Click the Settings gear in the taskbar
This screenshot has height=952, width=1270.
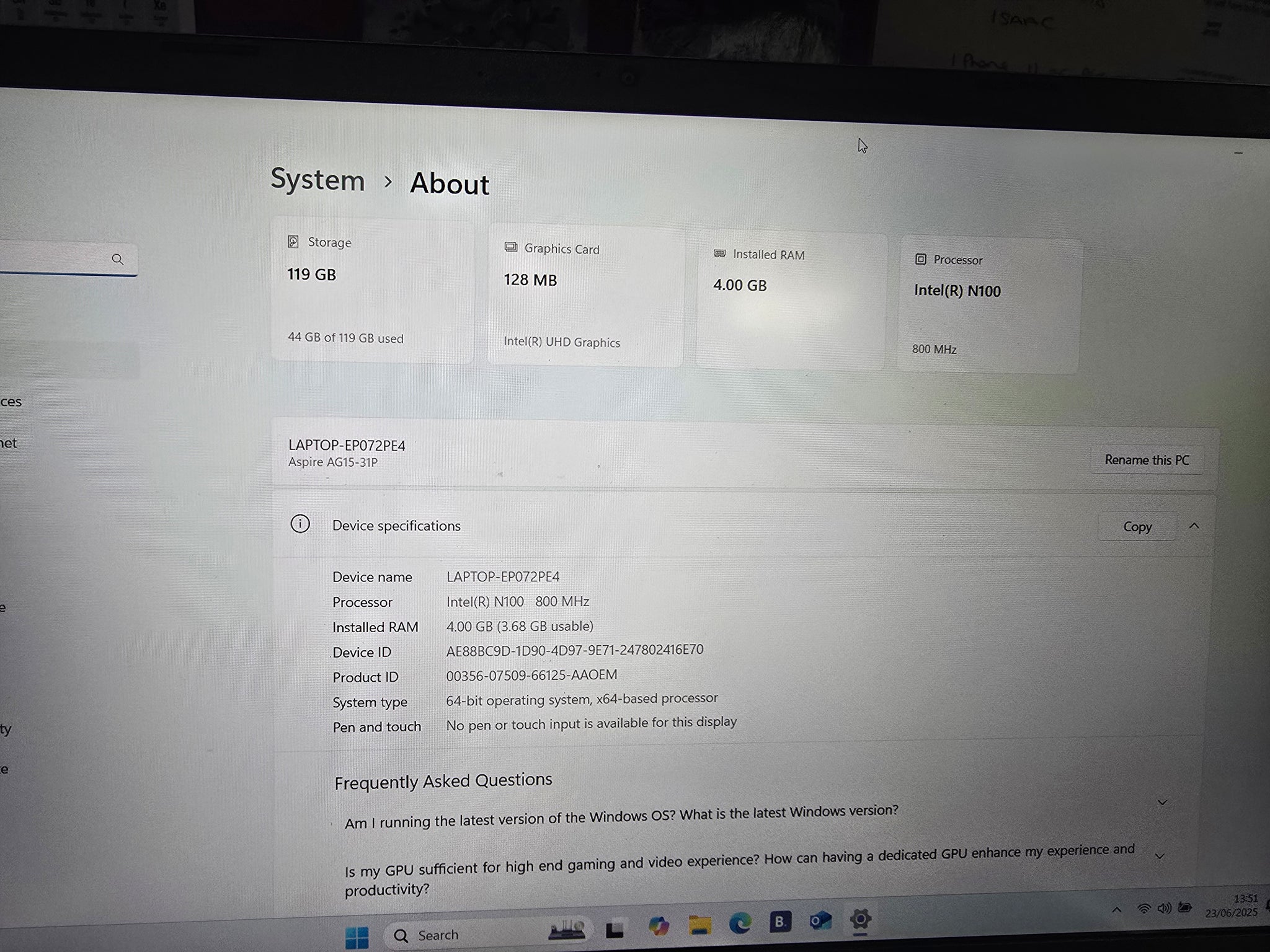pos(860,919)
